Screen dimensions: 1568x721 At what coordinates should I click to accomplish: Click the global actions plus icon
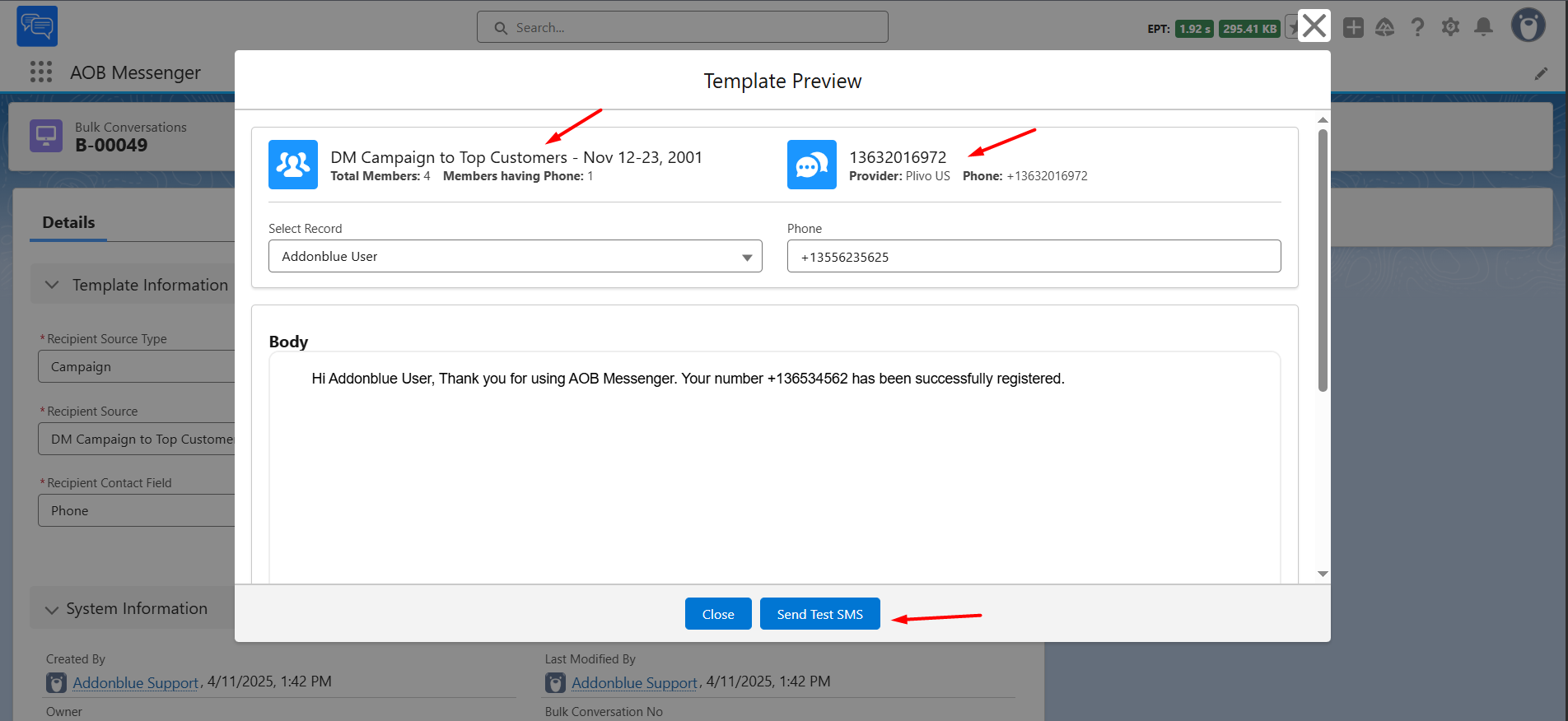coord(1353,28)
